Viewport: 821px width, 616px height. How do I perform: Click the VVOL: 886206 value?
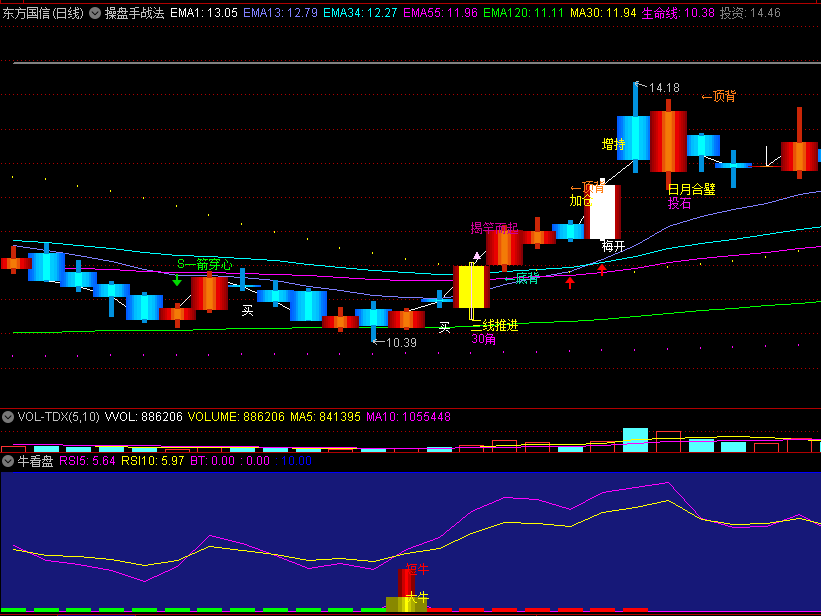(x=144, y=417)
